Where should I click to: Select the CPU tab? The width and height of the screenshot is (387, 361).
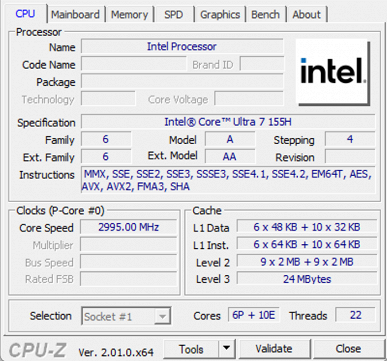tap(25, 14)
